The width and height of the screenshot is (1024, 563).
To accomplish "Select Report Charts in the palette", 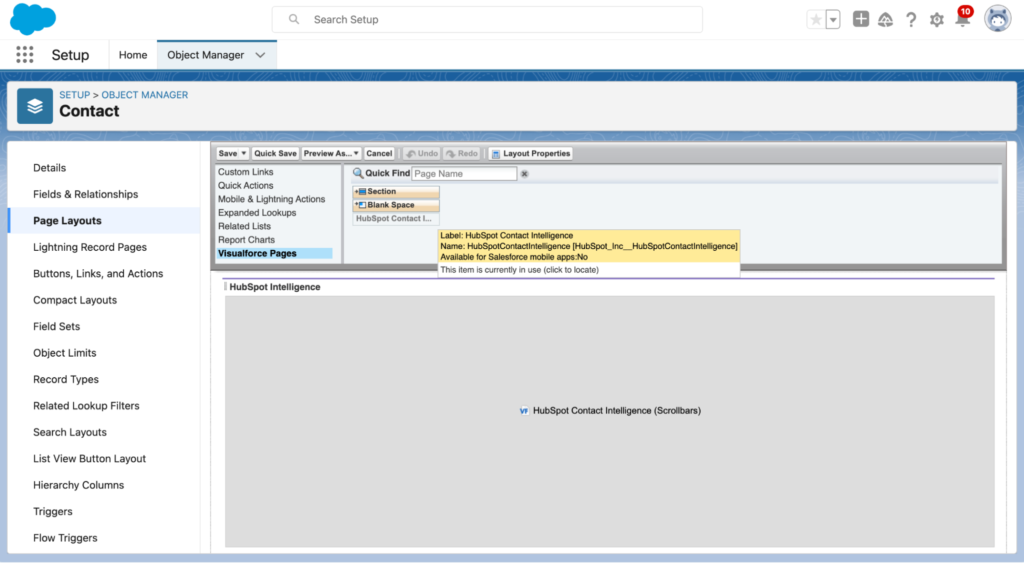I will [x=246, y=240].
